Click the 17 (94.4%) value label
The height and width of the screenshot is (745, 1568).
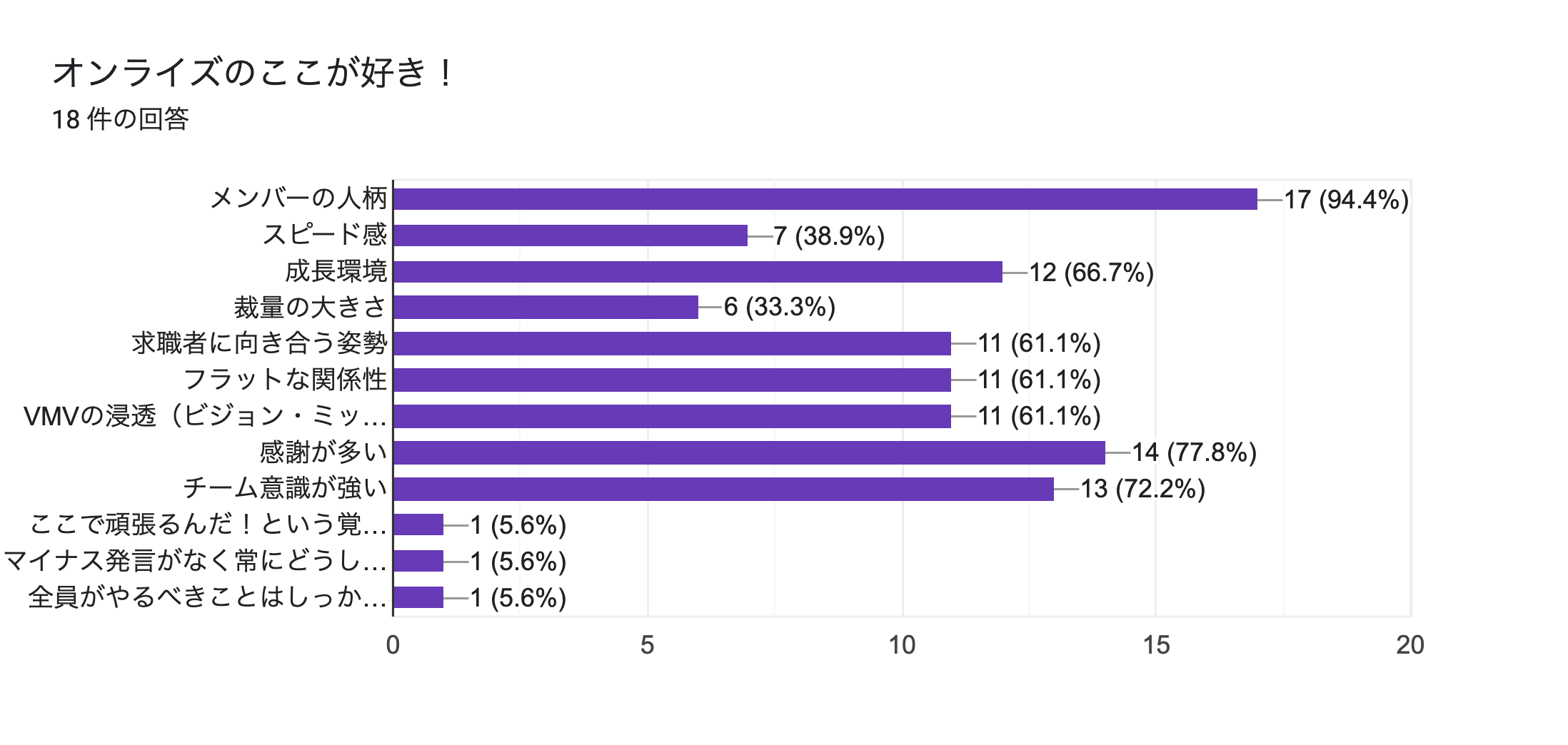pyautogui.click(x=1347, y=200)
